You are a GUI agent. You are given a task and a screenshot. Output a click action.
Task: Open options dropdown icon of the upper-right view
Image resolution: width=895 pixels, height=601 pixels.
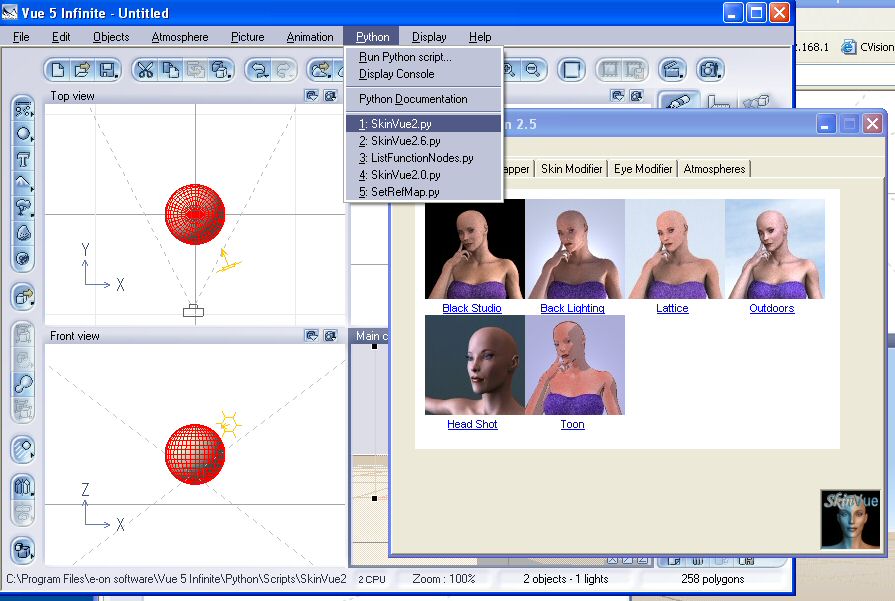coord(618,96)
